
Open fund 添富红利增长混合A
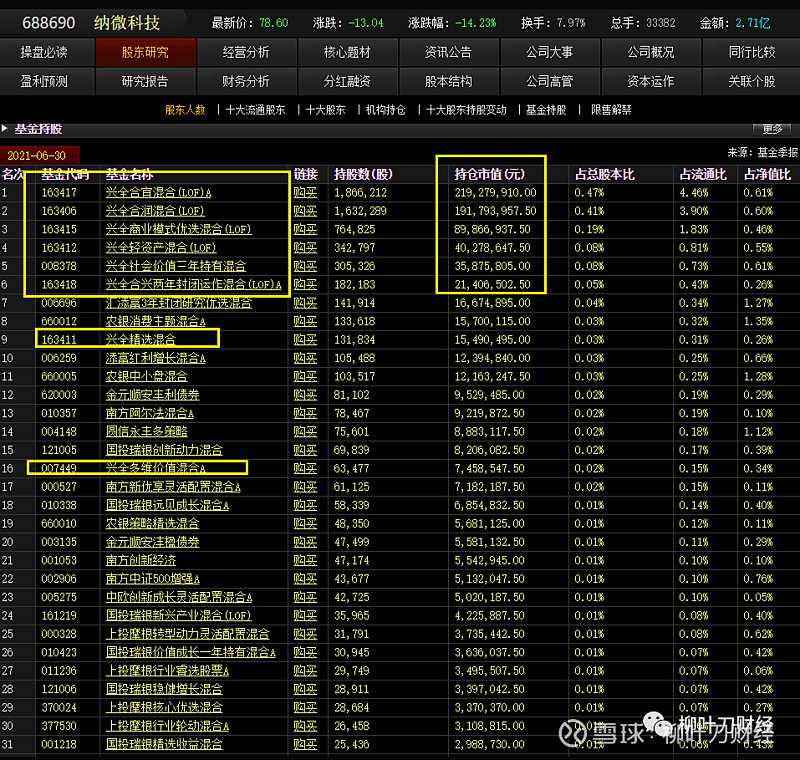tap(156, 359)
